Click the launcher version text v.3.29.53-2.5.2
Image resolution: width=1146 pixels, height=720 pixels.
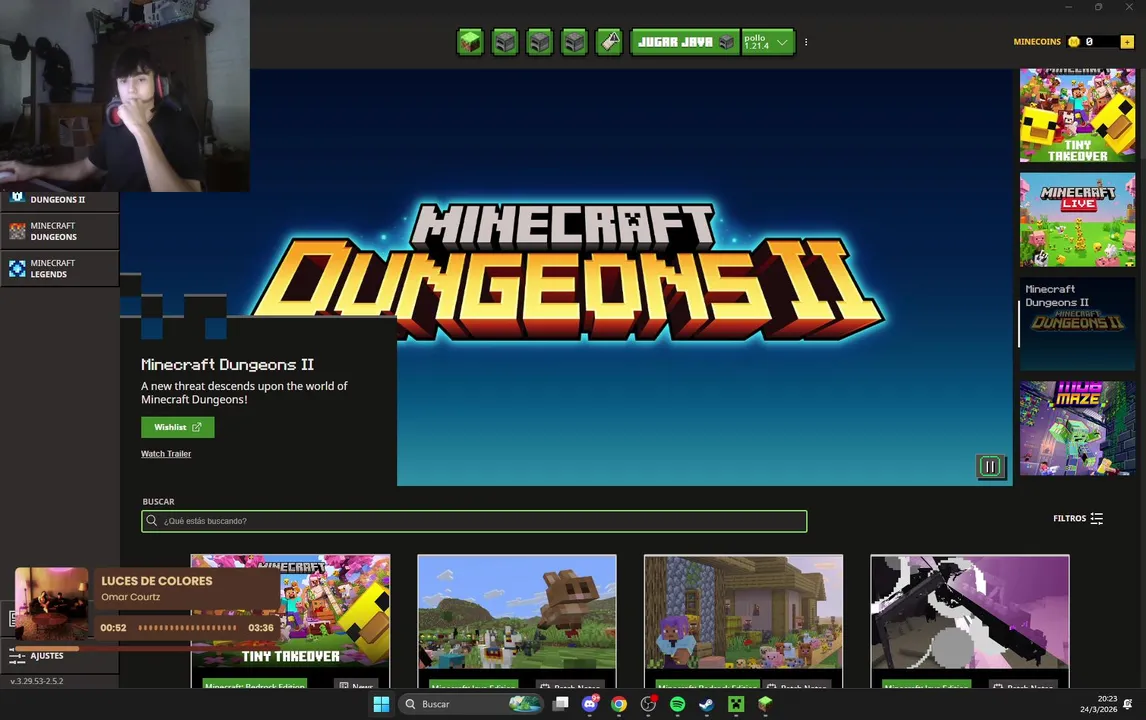click(37, 681)
